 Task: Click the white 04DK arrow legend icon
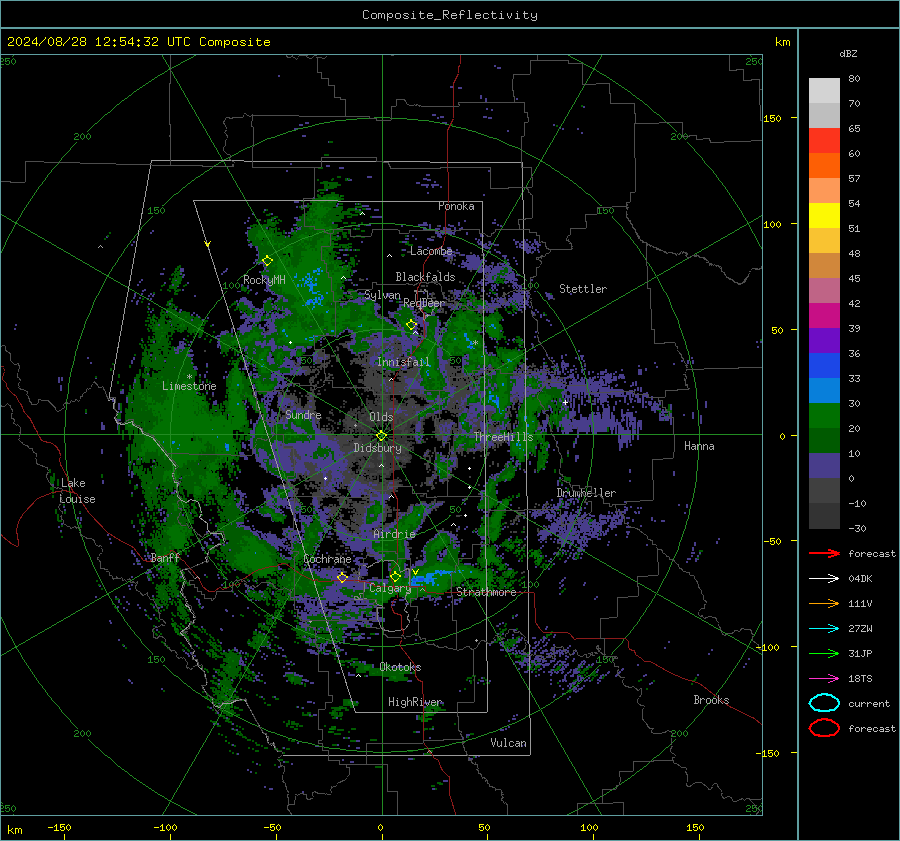[x=824, y=579]
